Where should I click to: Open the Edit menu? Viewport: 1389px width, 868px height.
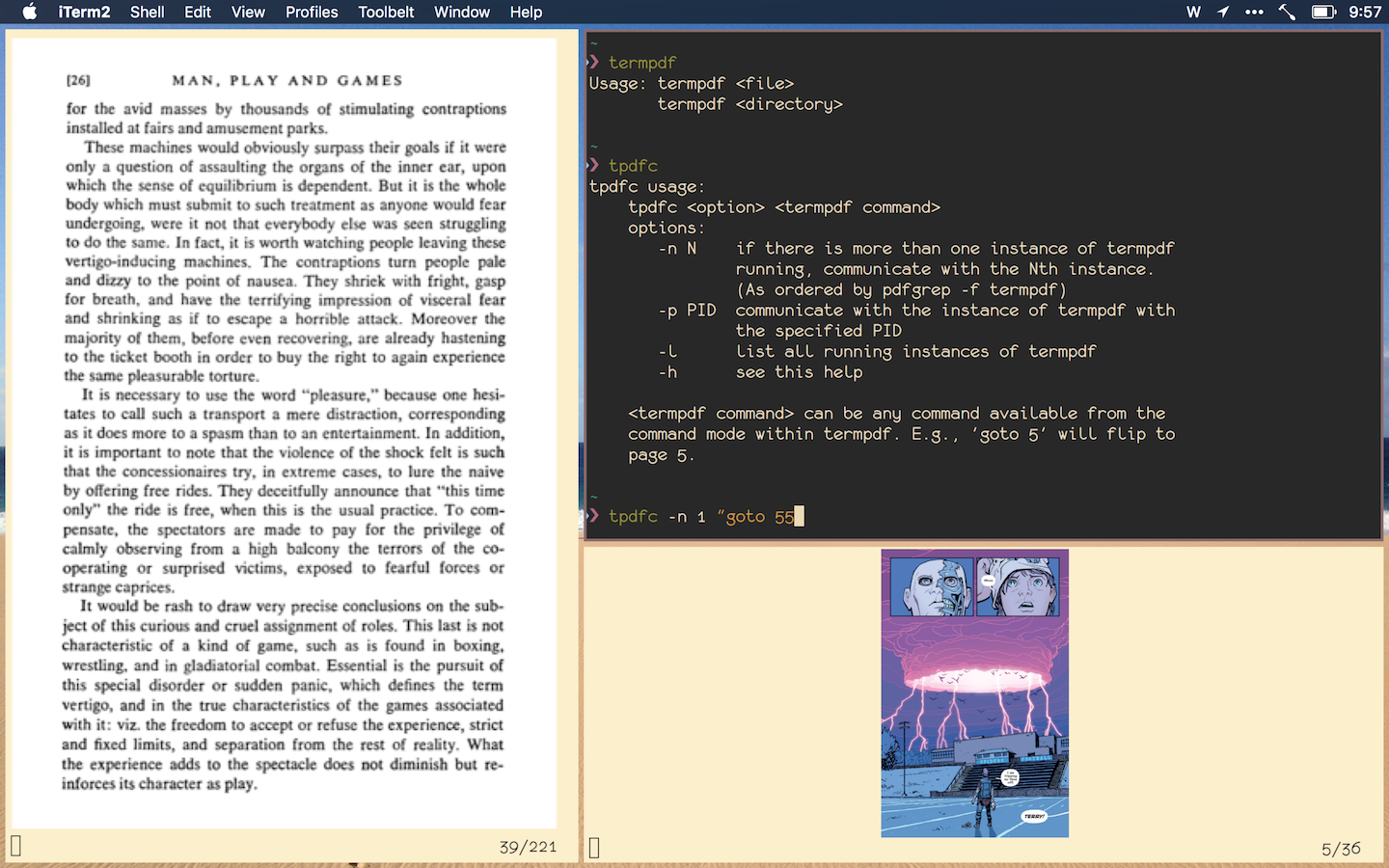(x=198, y=12)
